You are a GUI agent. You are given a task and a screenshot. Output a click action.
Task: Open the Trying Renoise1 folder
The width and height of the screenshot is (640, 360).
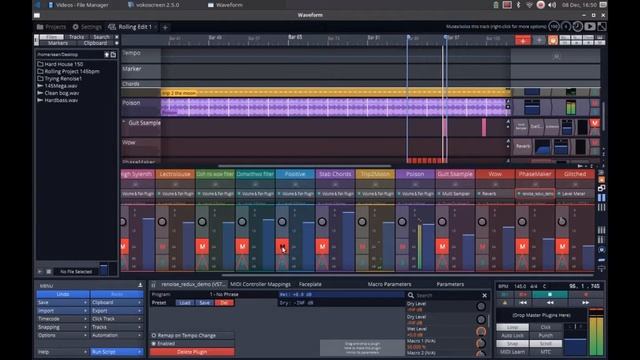[60, 78]
